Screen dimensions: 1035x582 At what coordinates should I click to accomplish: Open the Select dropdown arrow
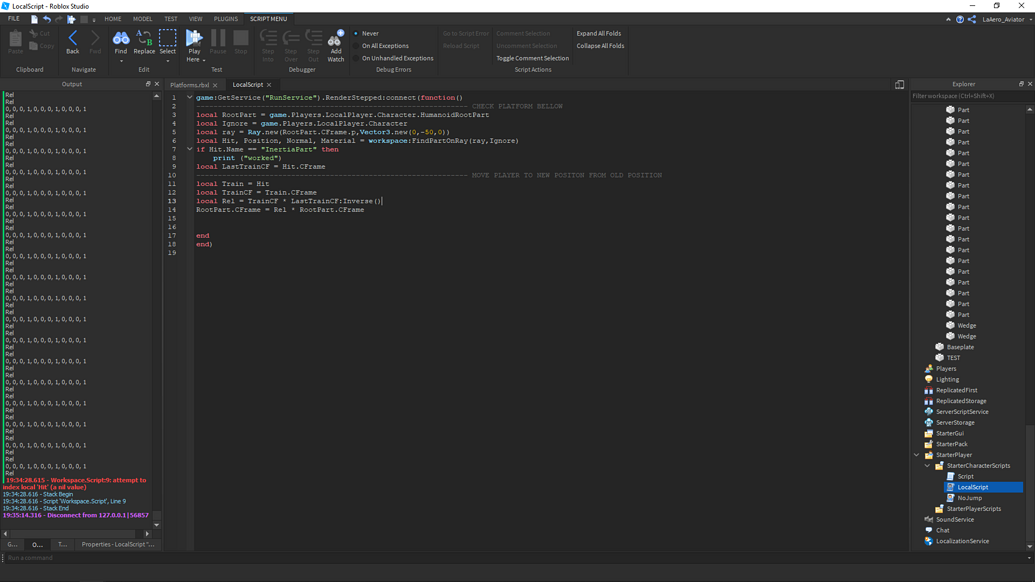tap(168, 61)
